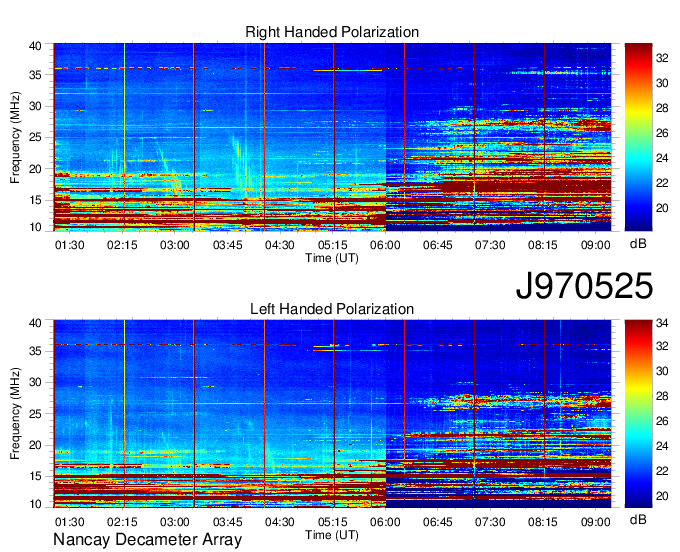Click the 26 dB mark on the lower colorbar

coord(662,421)
